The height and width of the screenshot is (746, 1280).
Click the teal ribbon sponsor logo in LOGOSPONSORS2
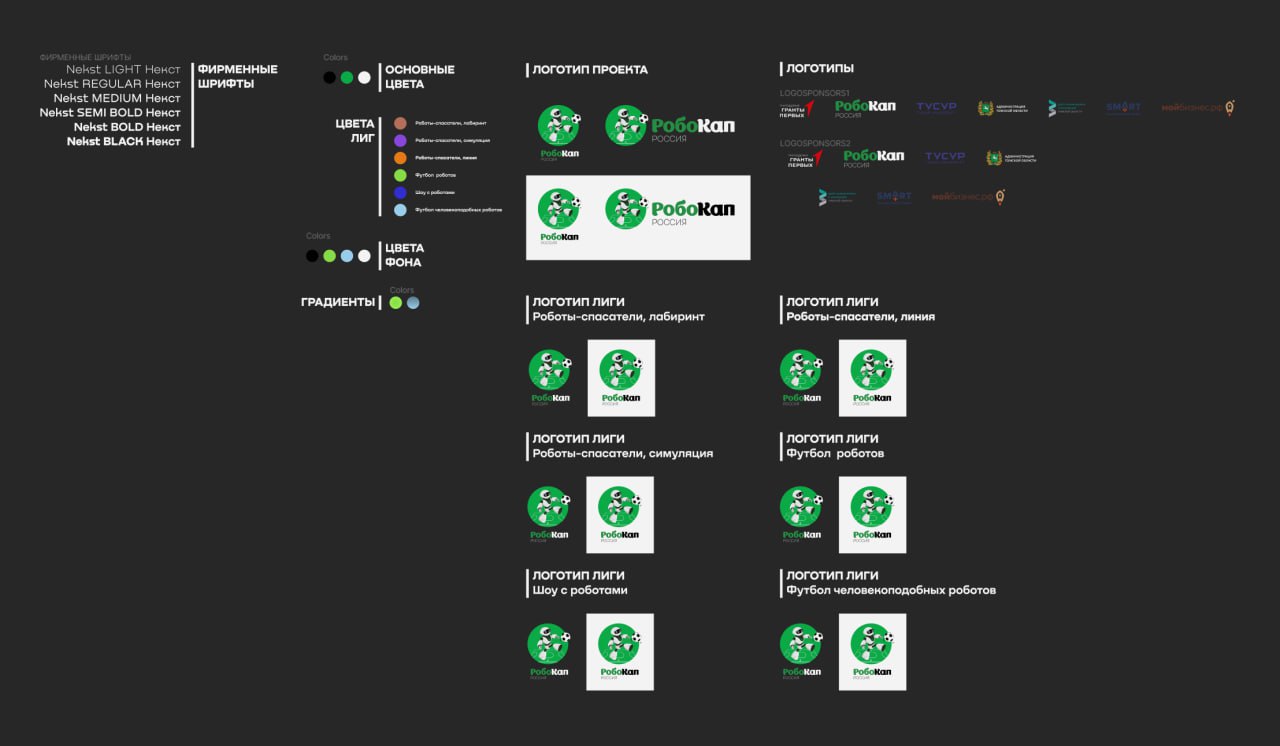[x=837, y=198]
